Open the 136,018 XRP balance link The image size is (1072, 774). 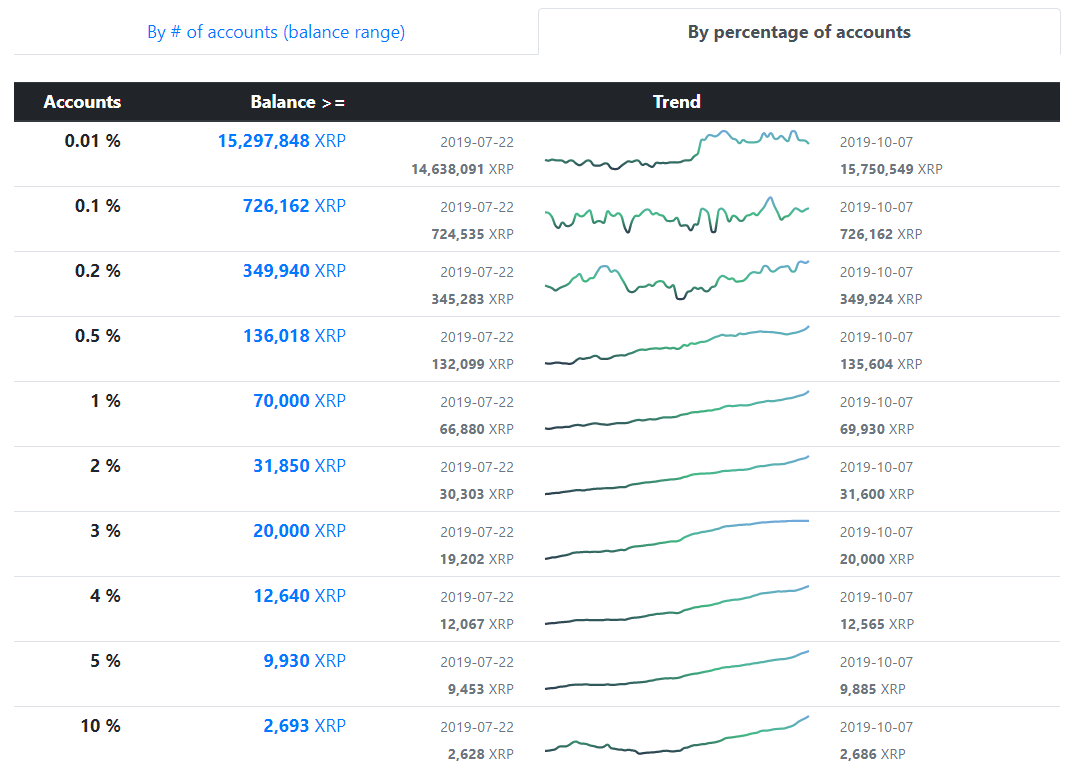tap(294, 336)
